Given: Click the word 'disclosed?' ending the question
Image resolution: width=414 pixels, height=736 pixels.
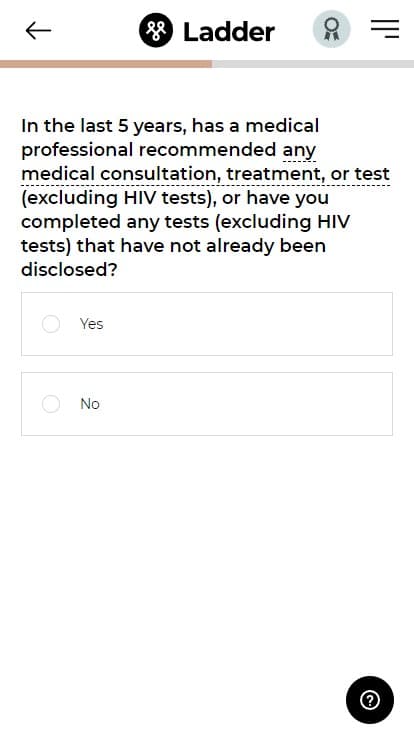Looking at the screenshot, I should click(69, 269).
